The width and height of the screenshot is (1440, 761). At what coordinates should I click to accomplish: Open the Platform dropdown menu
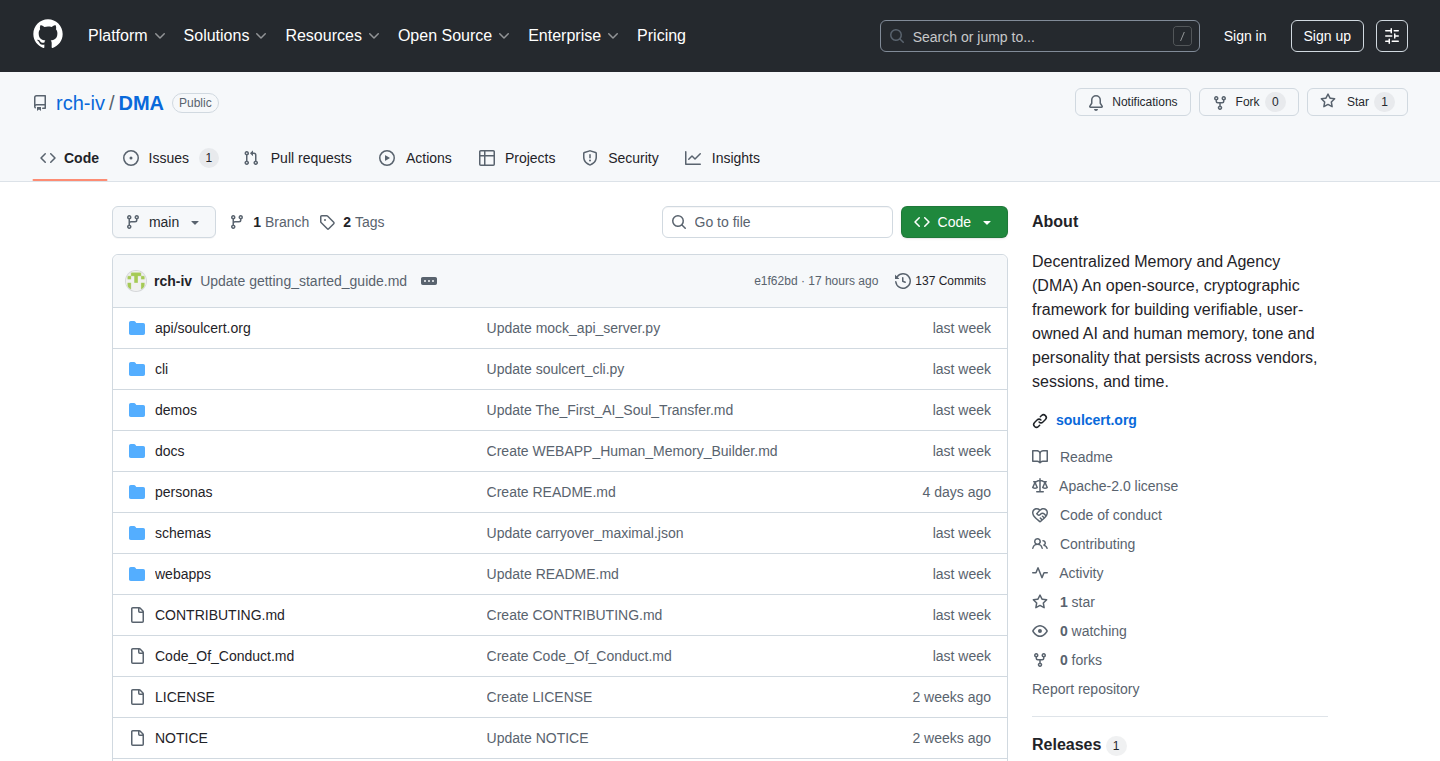pyautogui.click(x=126, y=35)
